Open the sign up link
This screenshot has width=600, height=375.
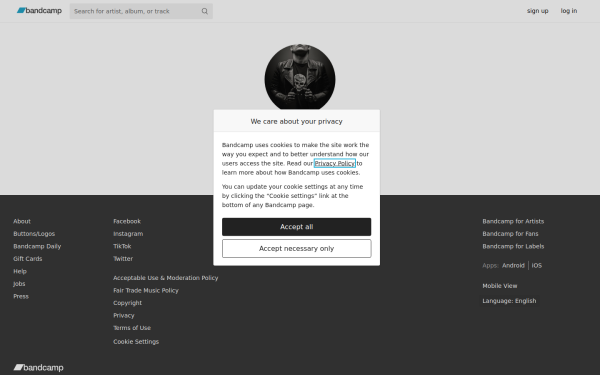tap(537, 11)
